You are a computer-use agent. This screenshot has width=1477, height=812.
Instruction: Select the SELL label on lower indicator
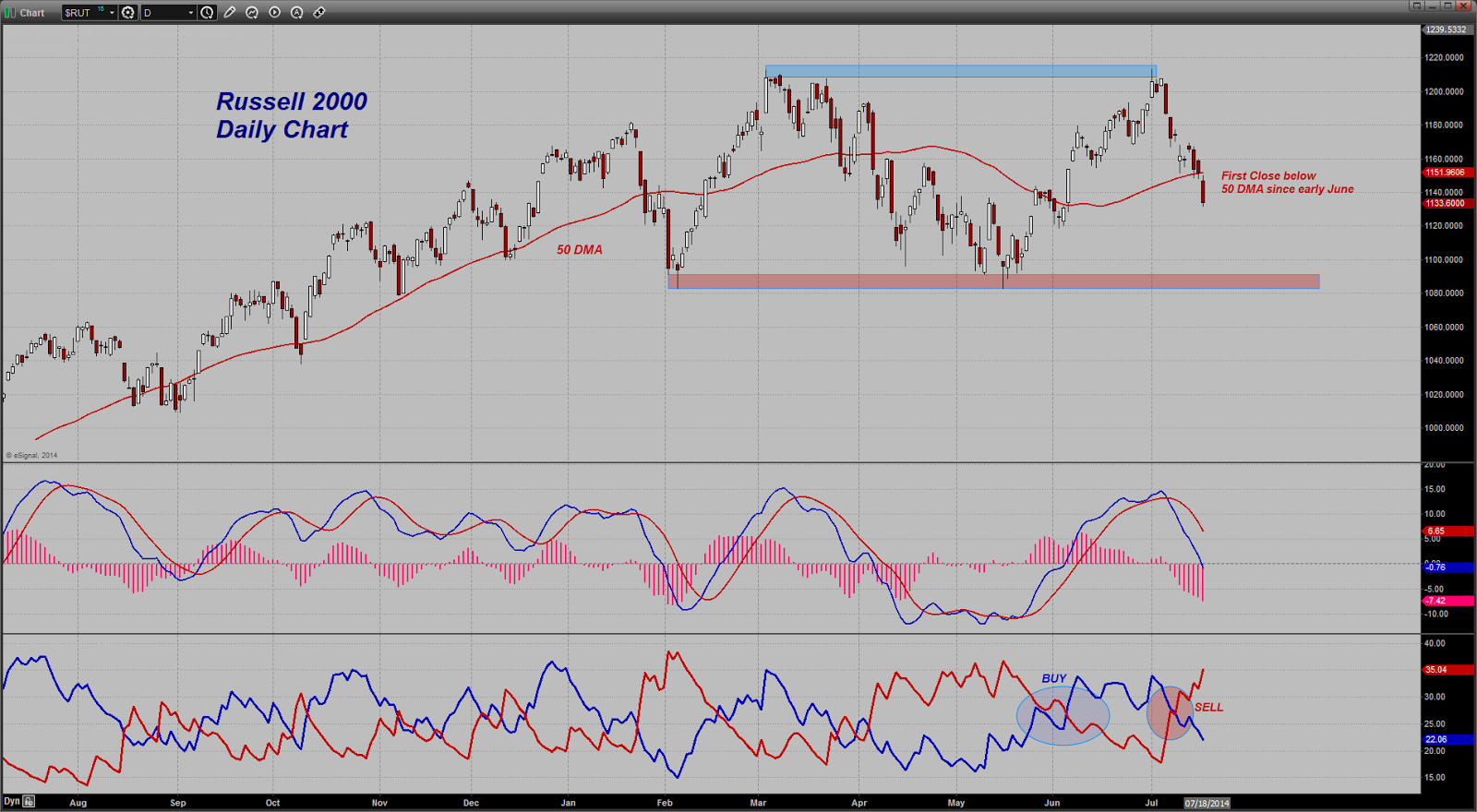(1209, 707)
